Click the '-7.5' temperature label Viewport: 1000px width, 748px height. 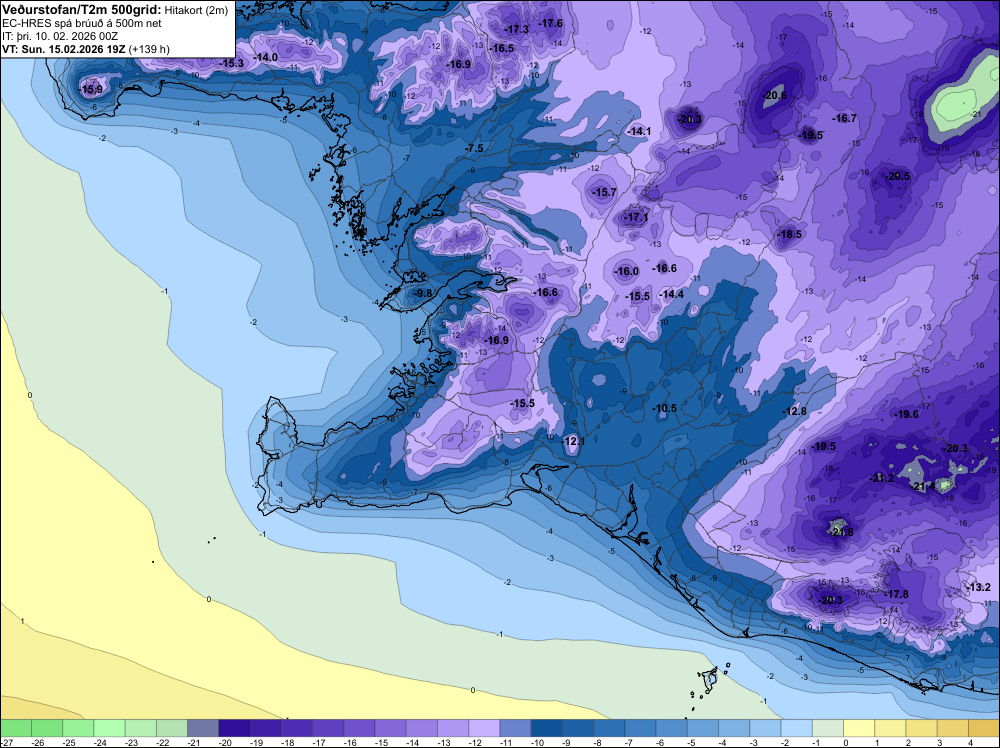(x=474, y=148)
